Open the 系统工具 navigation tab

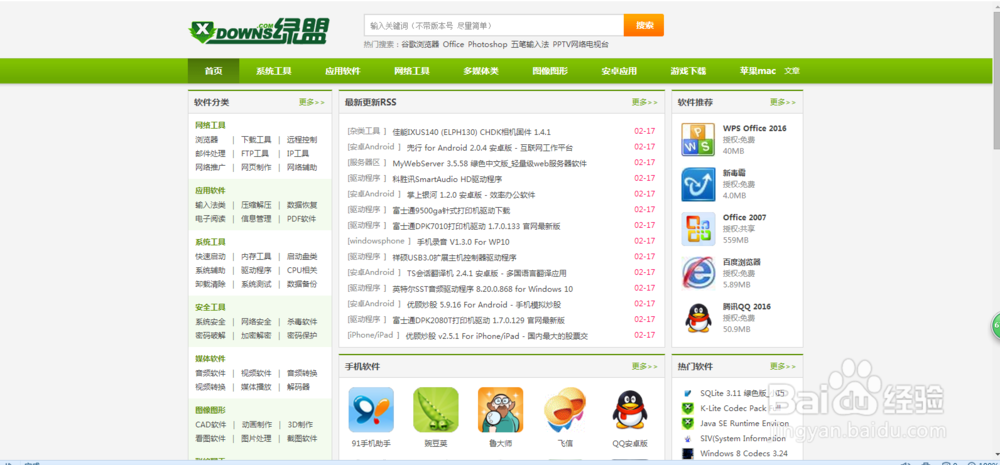click(x=274, y=71)
